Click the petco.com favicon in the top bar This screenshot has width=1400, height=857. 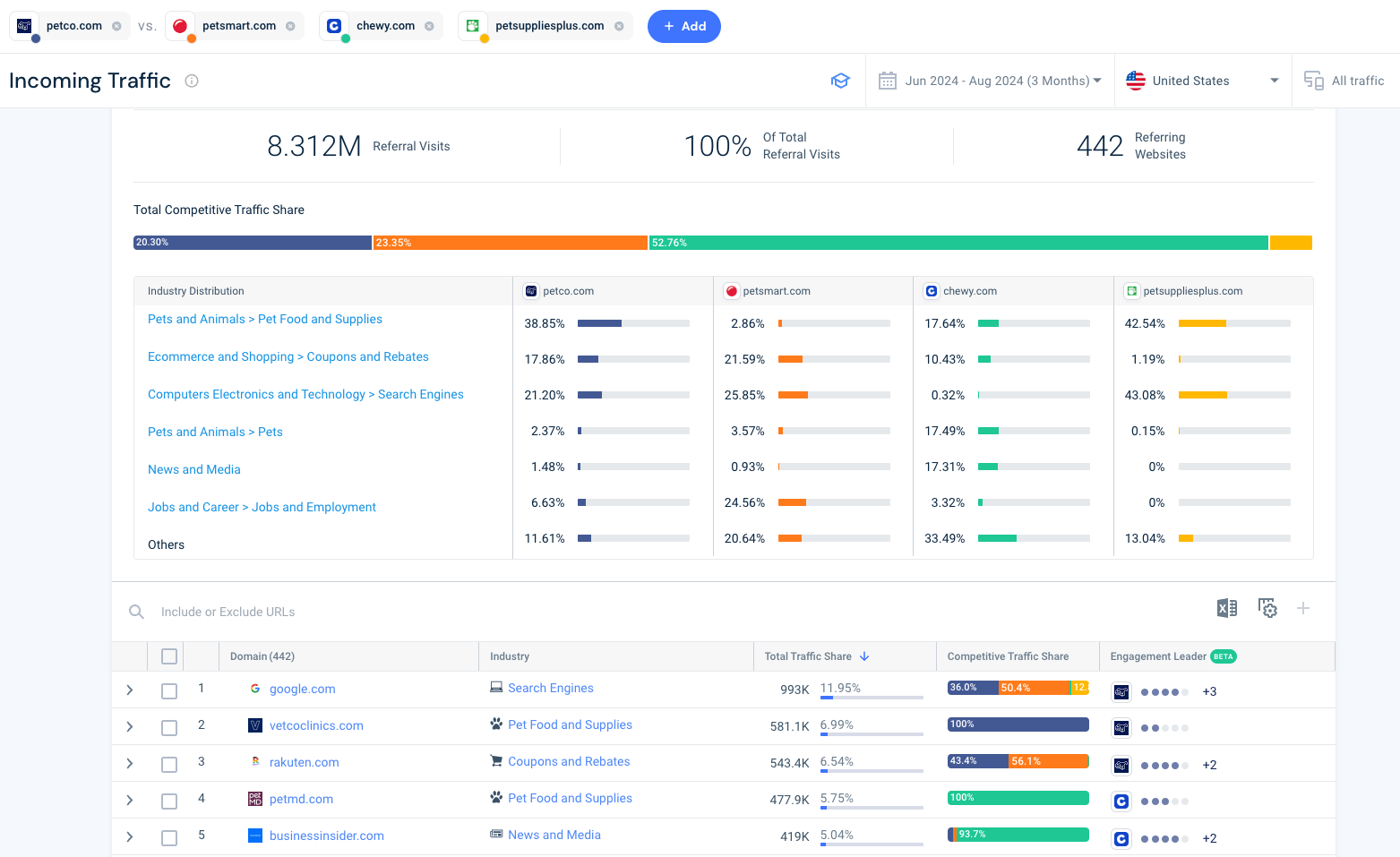click(x=25, y=26)
